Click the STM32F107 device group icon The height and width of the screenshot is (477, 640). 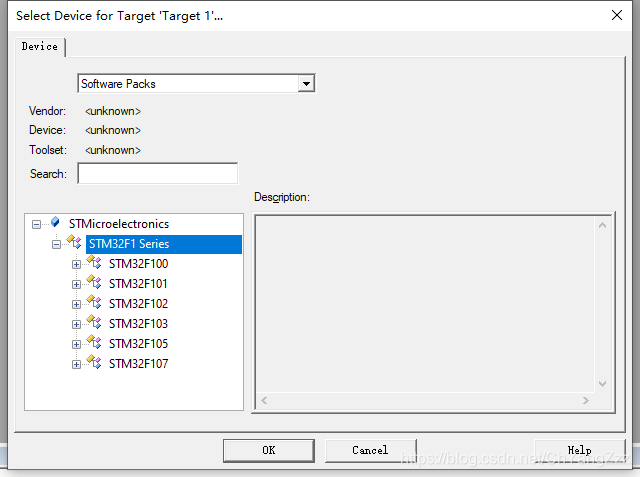pos(94,362)
